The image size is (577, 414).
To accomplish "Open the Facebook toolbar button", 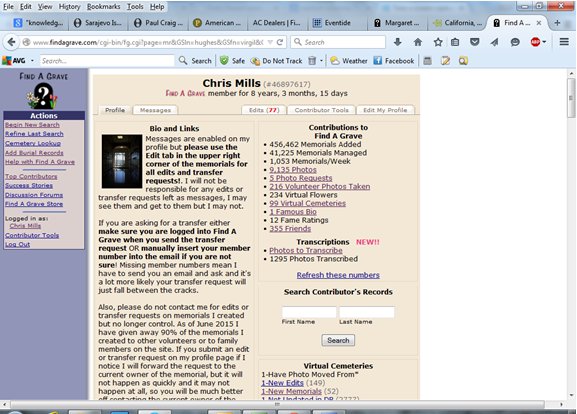I will pos(394,61).
